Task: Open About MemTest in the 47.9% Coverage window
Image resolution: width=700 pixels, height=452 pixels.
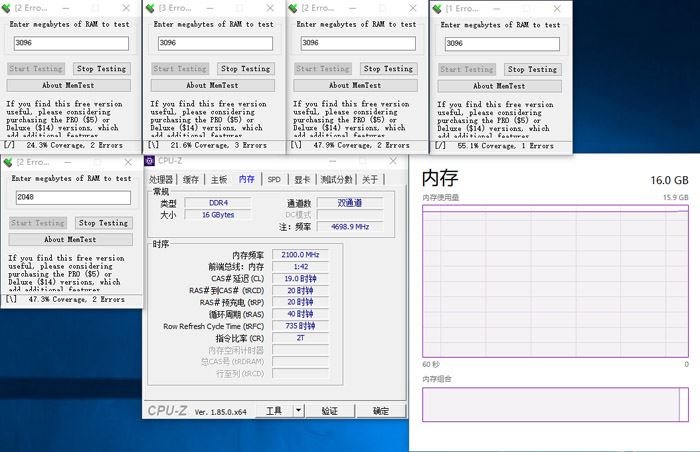Action: (355, 85)
